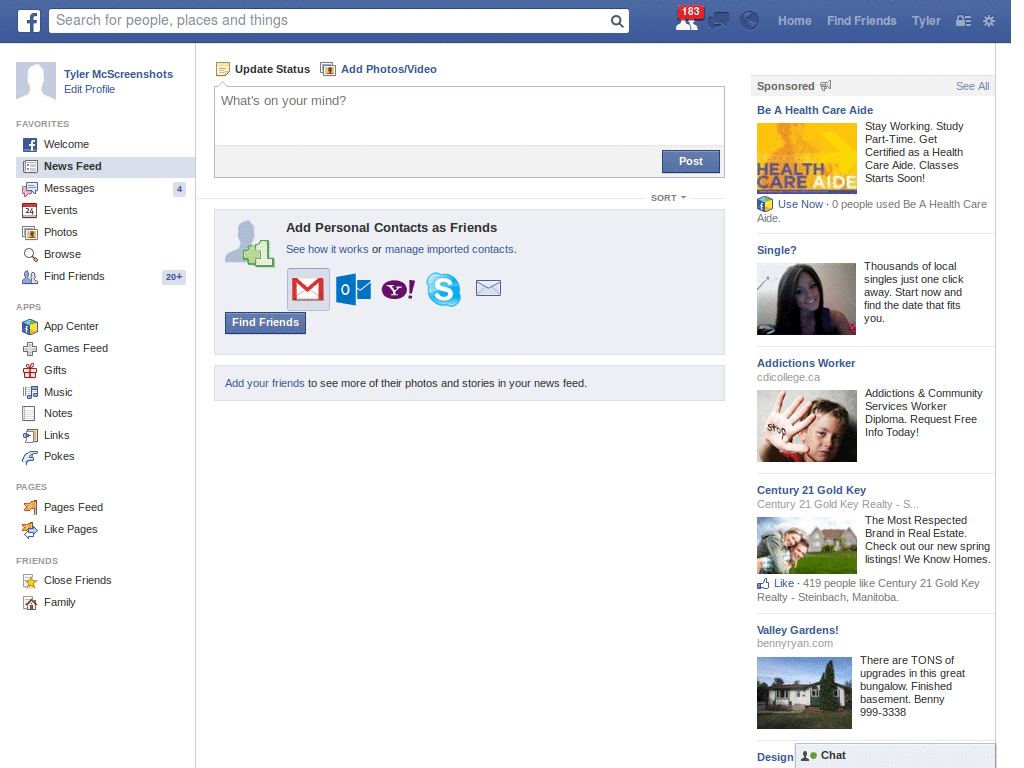Open Edit Profile link
This screenshot has width=1024, height=768.
click(x=89, y=89)
